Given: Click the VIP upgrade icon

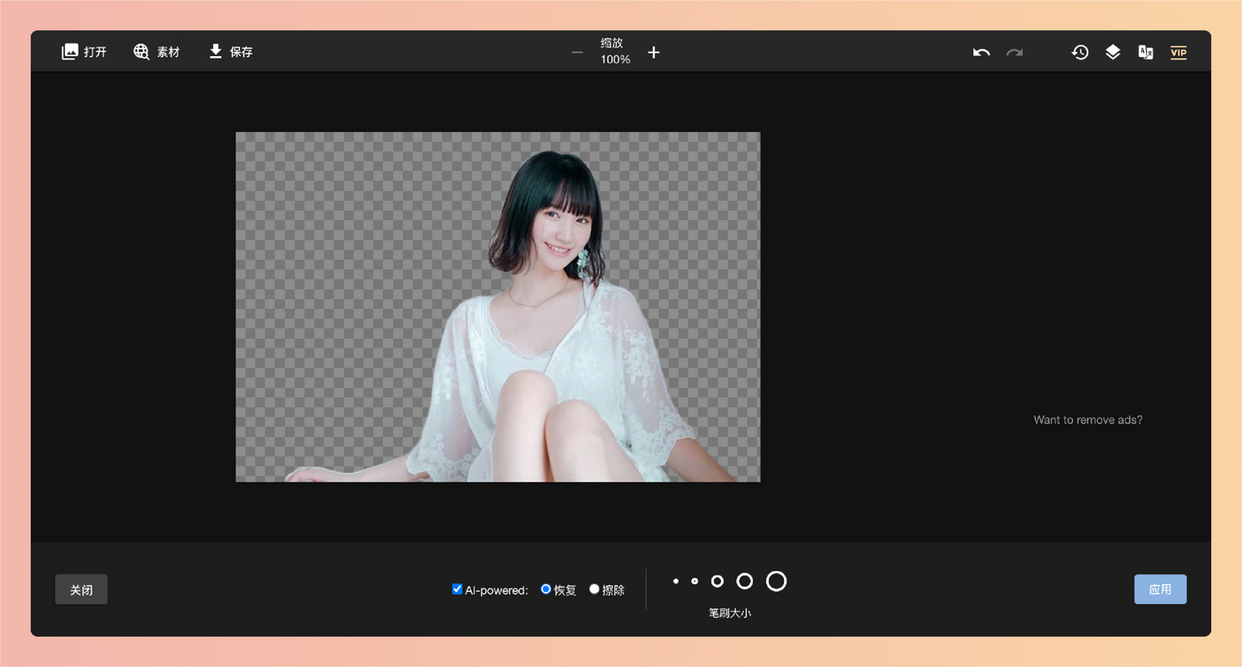Looking at the screenshot, I should [1179, 52].
